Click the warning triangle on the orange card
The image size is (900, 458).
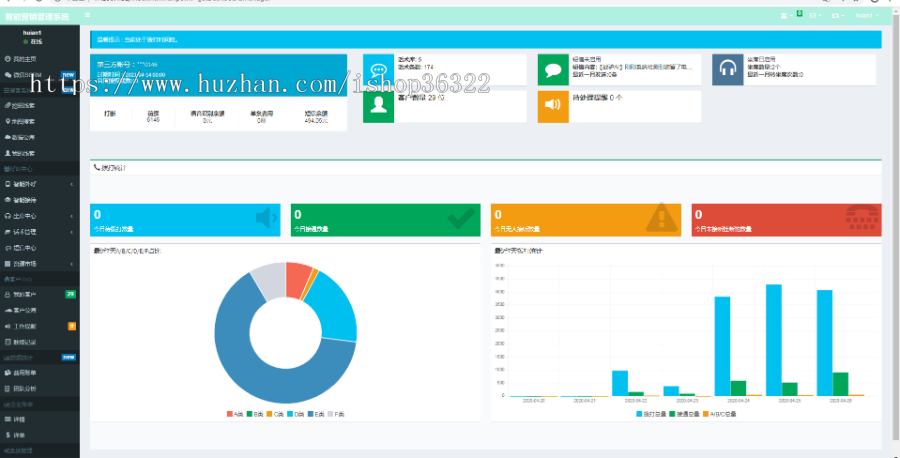click(661, 217)
